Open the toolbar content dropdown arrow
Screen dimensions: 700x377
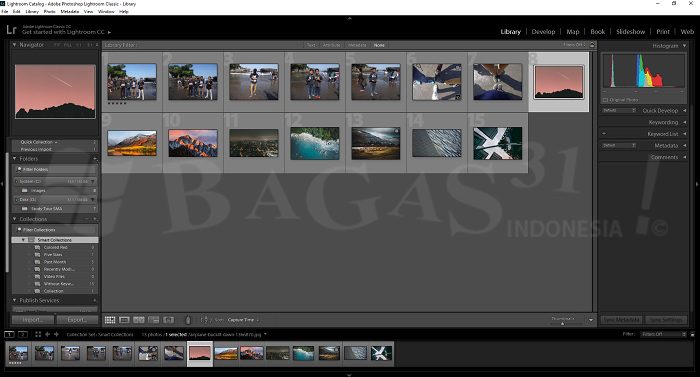pyautogui.click(x=591, y=320)
